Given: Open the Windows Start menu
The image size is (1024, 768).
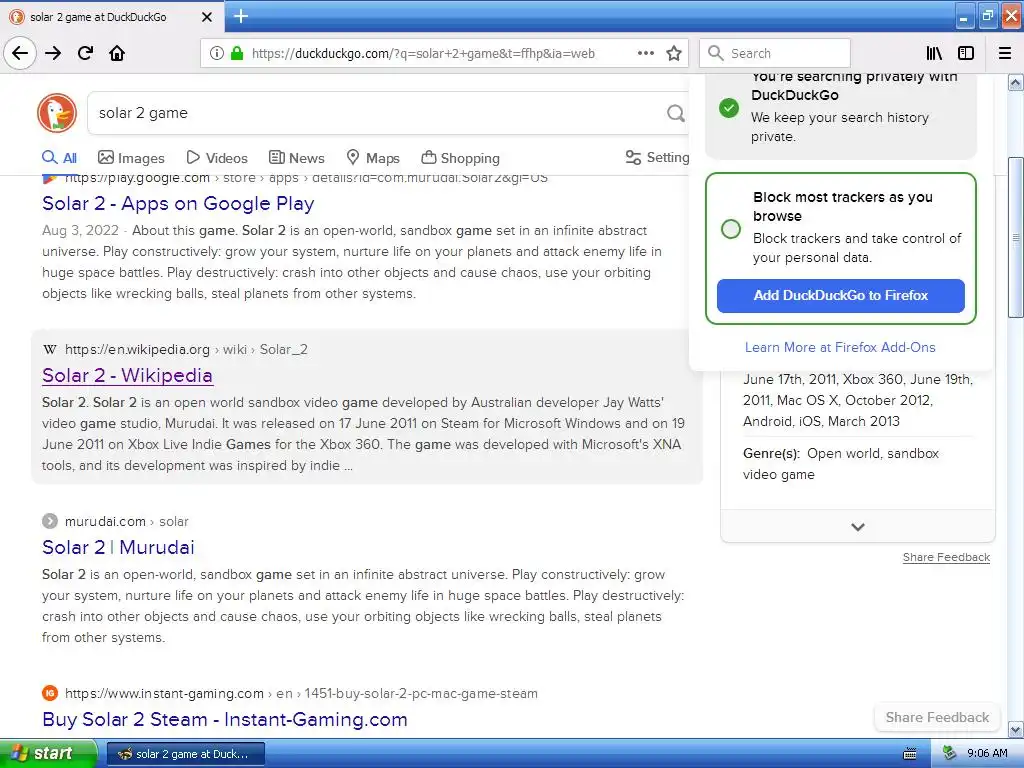Looking at the screenshot, I should 47,754.
